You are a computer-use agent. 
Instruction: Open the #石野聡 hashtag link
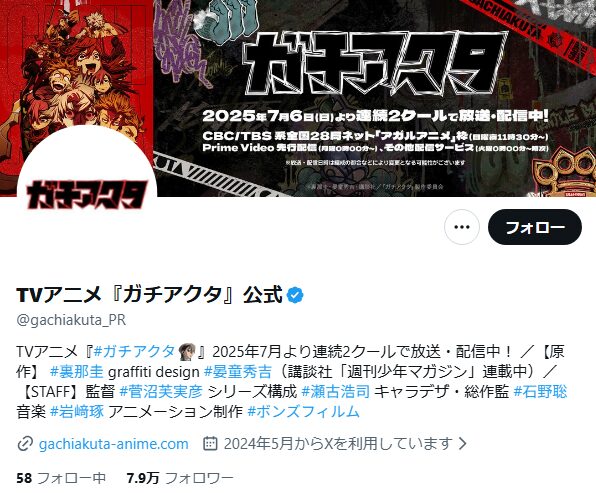coord(540,392)
